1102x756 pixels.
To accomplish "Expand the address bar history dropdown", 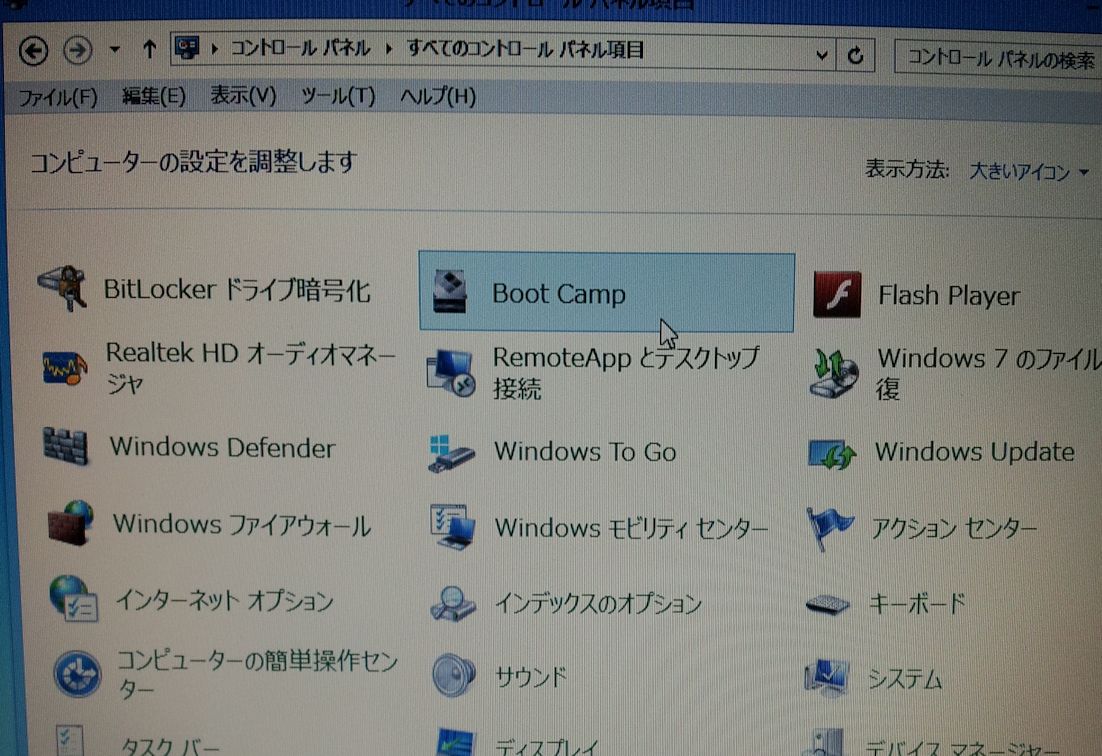I will 822,54.
